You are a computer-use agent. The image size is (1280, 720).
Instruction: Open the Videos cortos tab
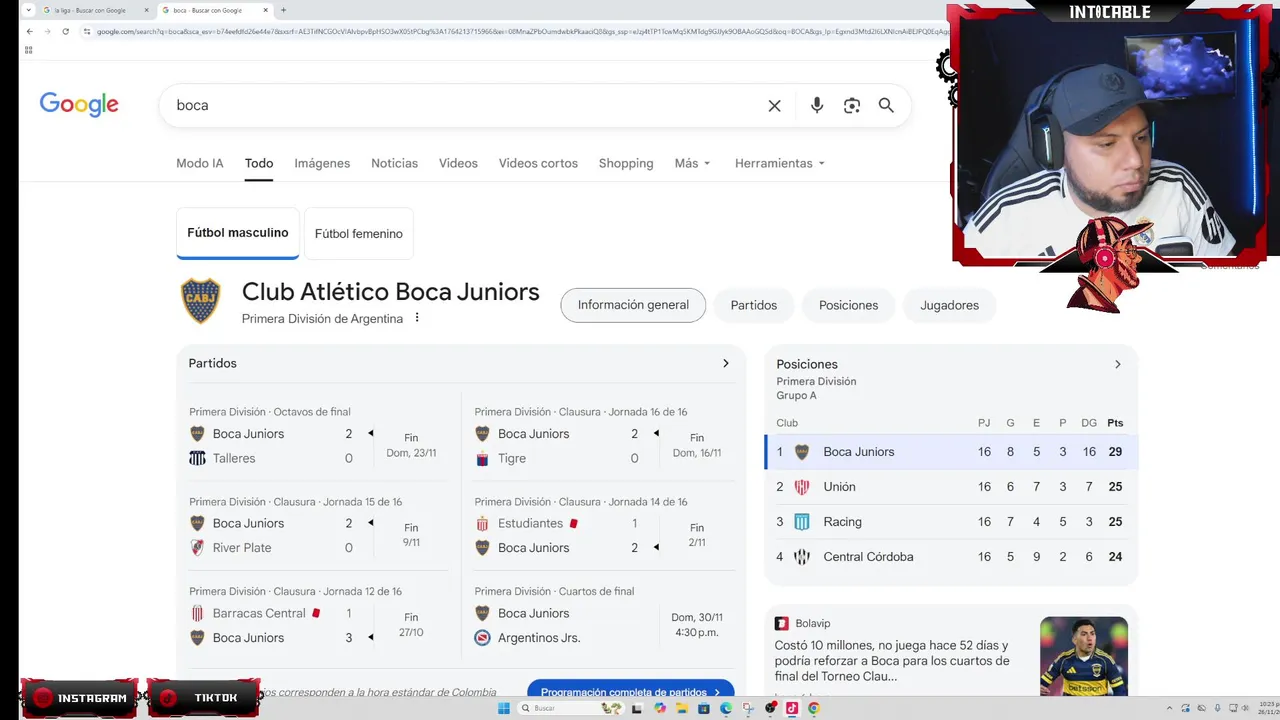[538, 163]
